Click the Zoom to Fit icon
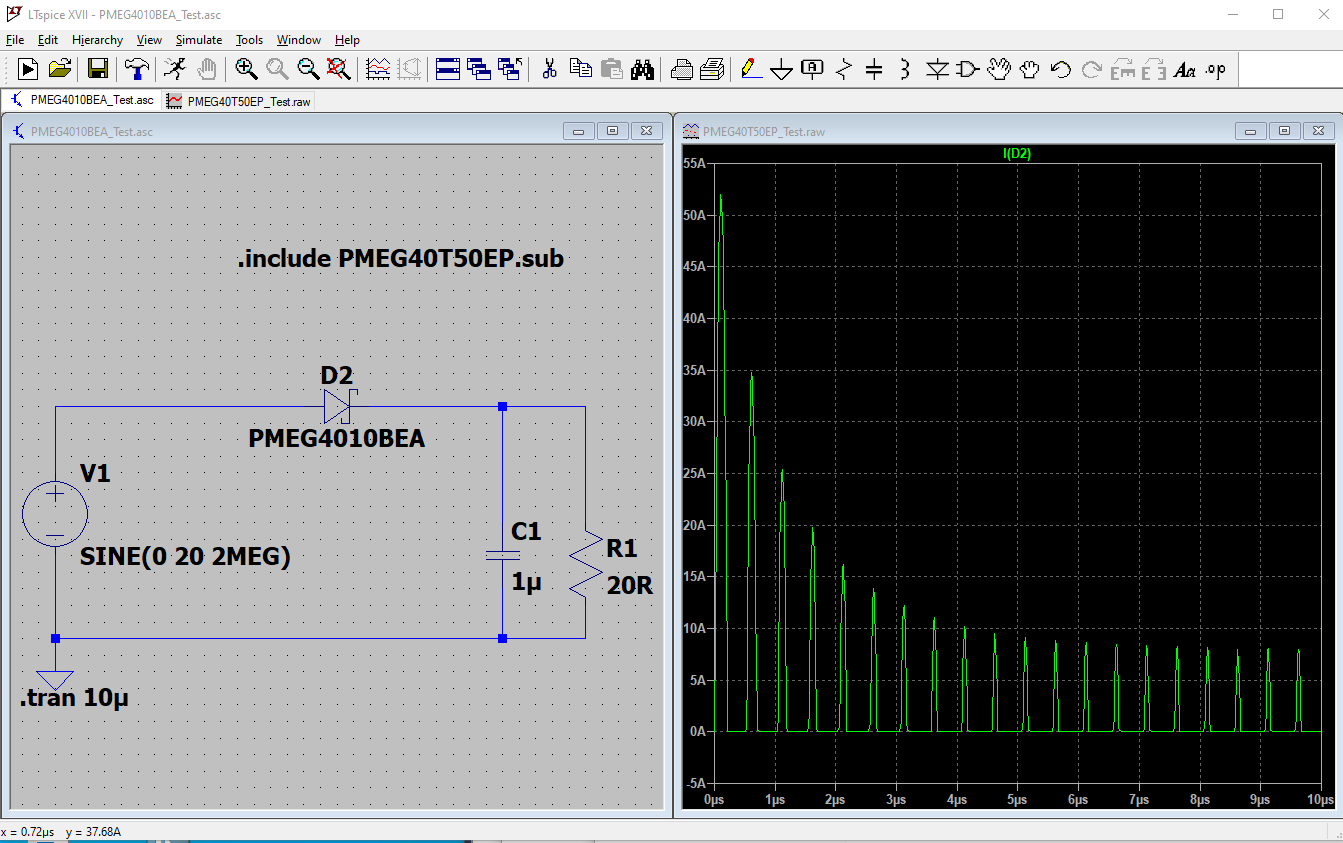Image resolution: width=1343 pixels, height=843 pixels. point(338,69)
